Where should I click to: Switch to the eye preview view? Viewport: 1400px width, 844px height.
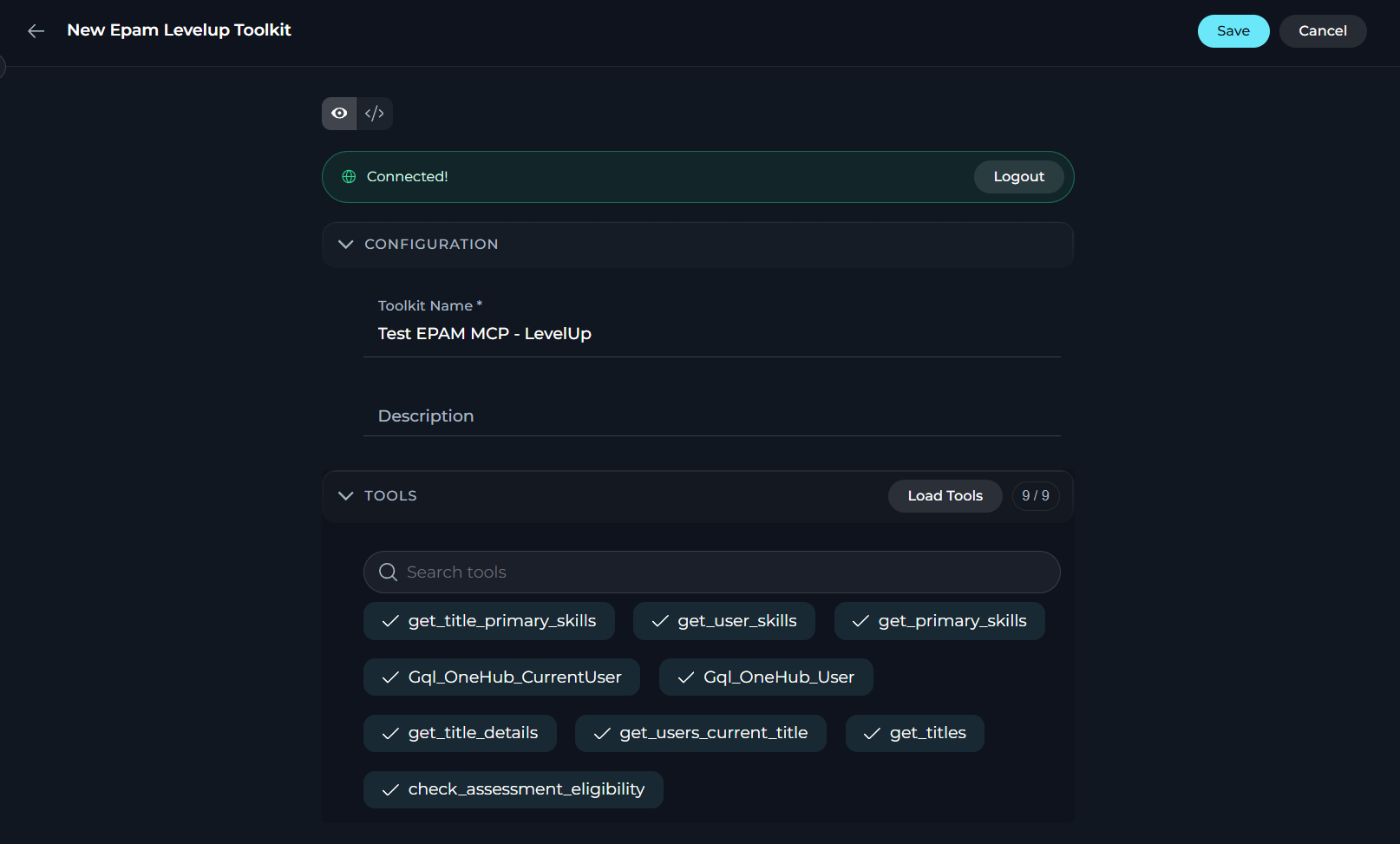click(339, 114)
